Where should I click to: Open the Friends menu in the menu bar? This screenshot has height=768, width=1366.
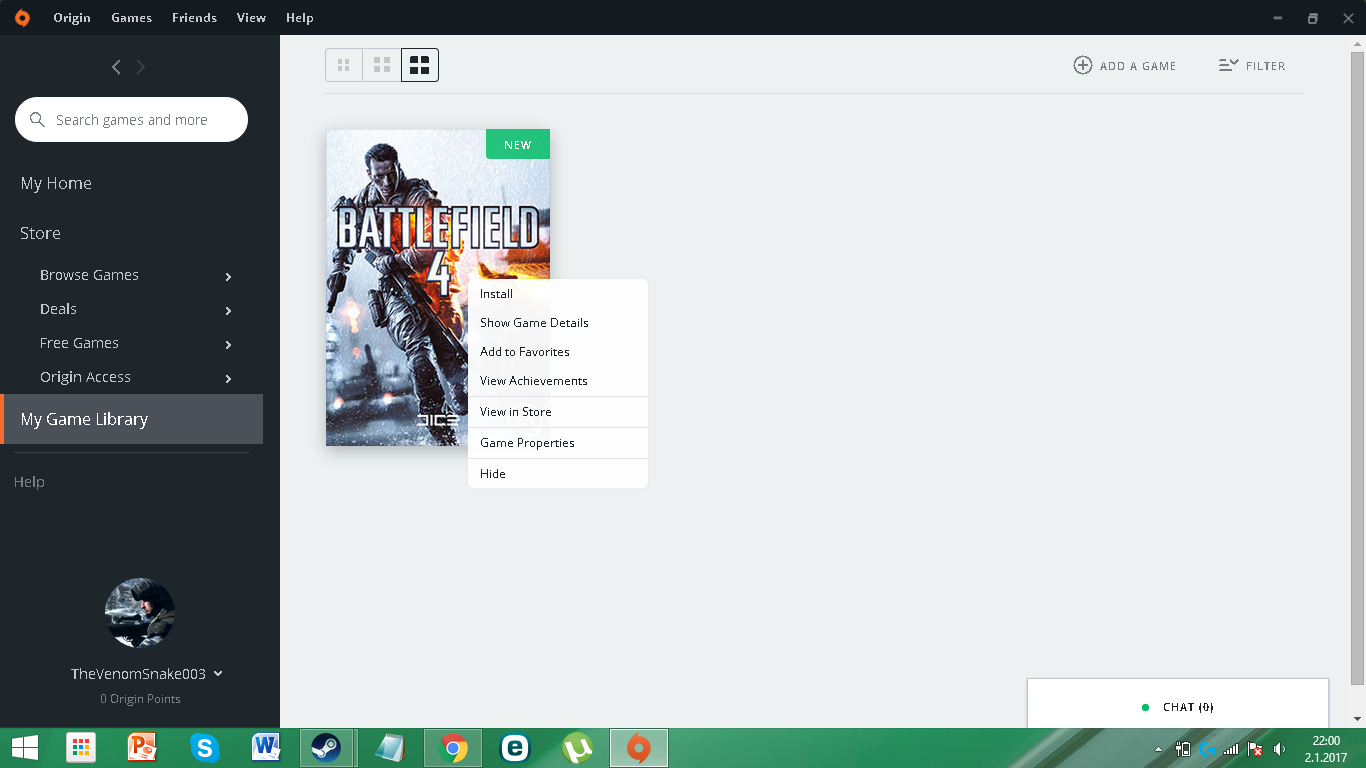pos(194,18)
